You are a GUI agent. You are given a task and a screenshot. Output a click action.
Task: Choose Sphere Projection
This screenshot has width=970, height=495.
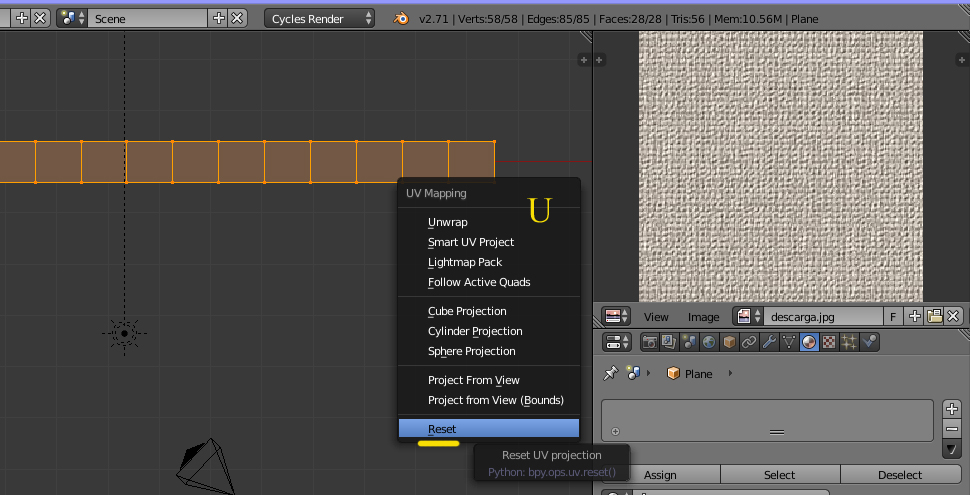pyautogui.click(x=489, y=351)
